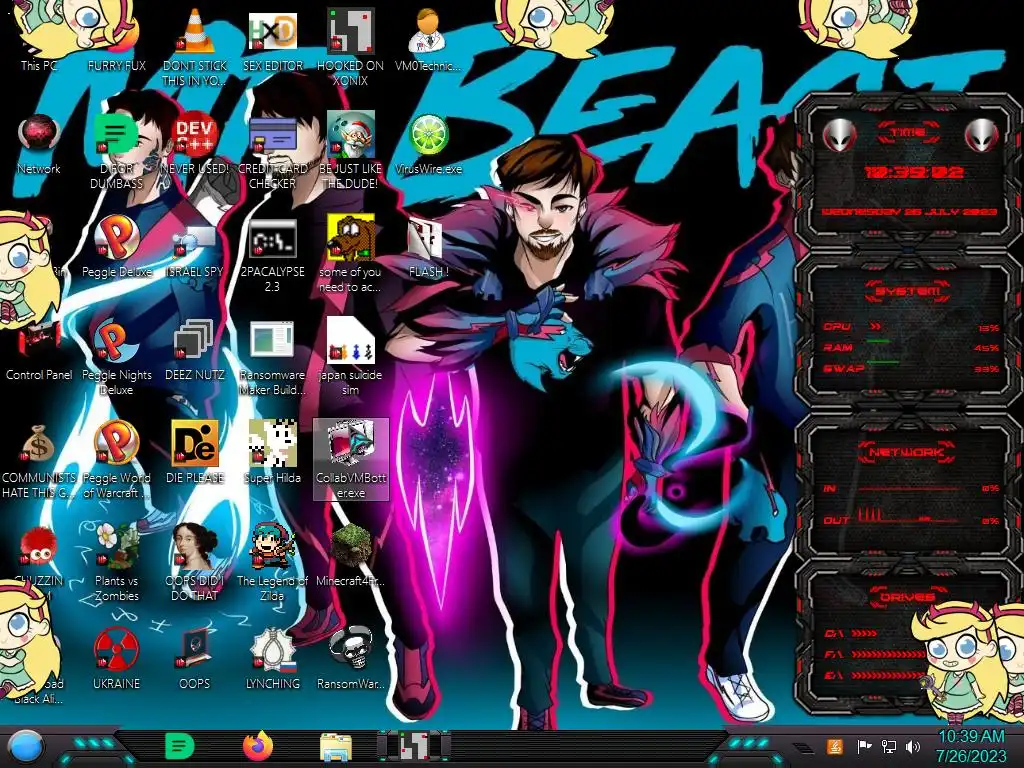Launch Firefox from the taskbar
Screen dimensions: 1024x768
(258, 746)
